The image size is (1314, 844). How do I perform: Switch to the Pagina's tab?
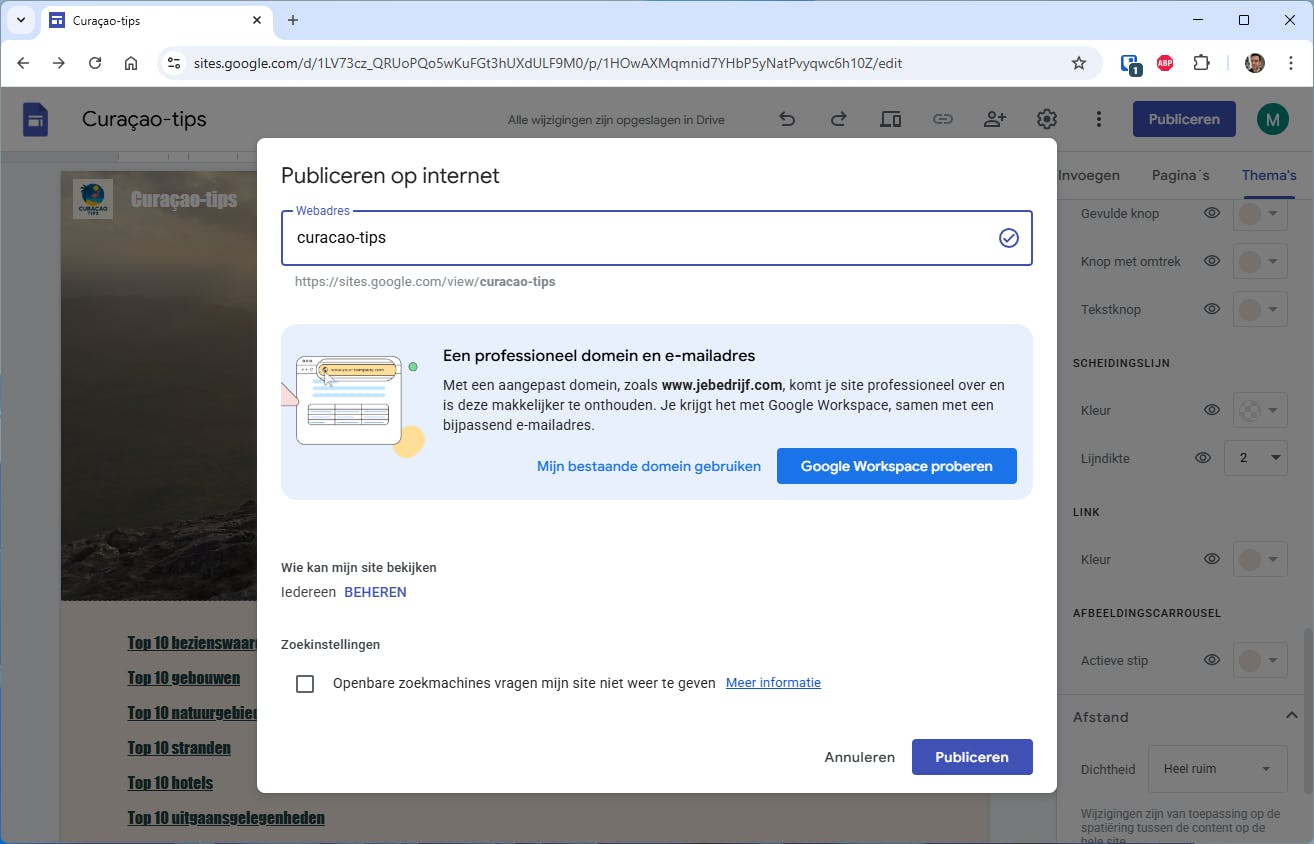pyautogui.click(x=1181, y=175)
